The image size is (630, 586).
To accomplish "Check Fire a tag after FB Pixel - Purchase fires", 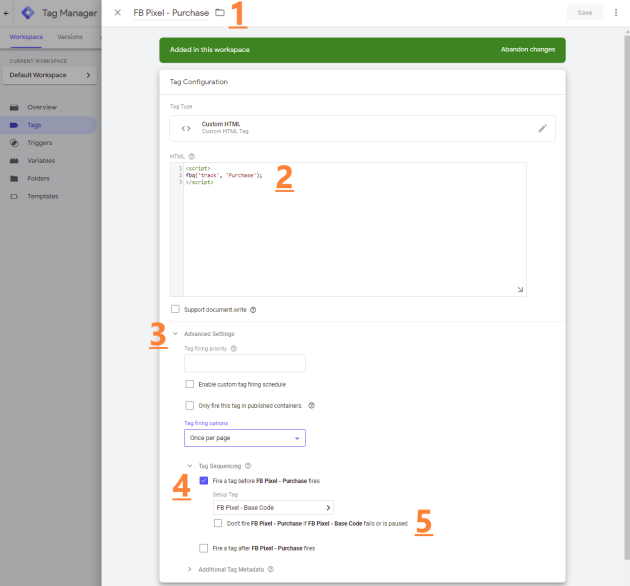I will (x=204, y=548).
